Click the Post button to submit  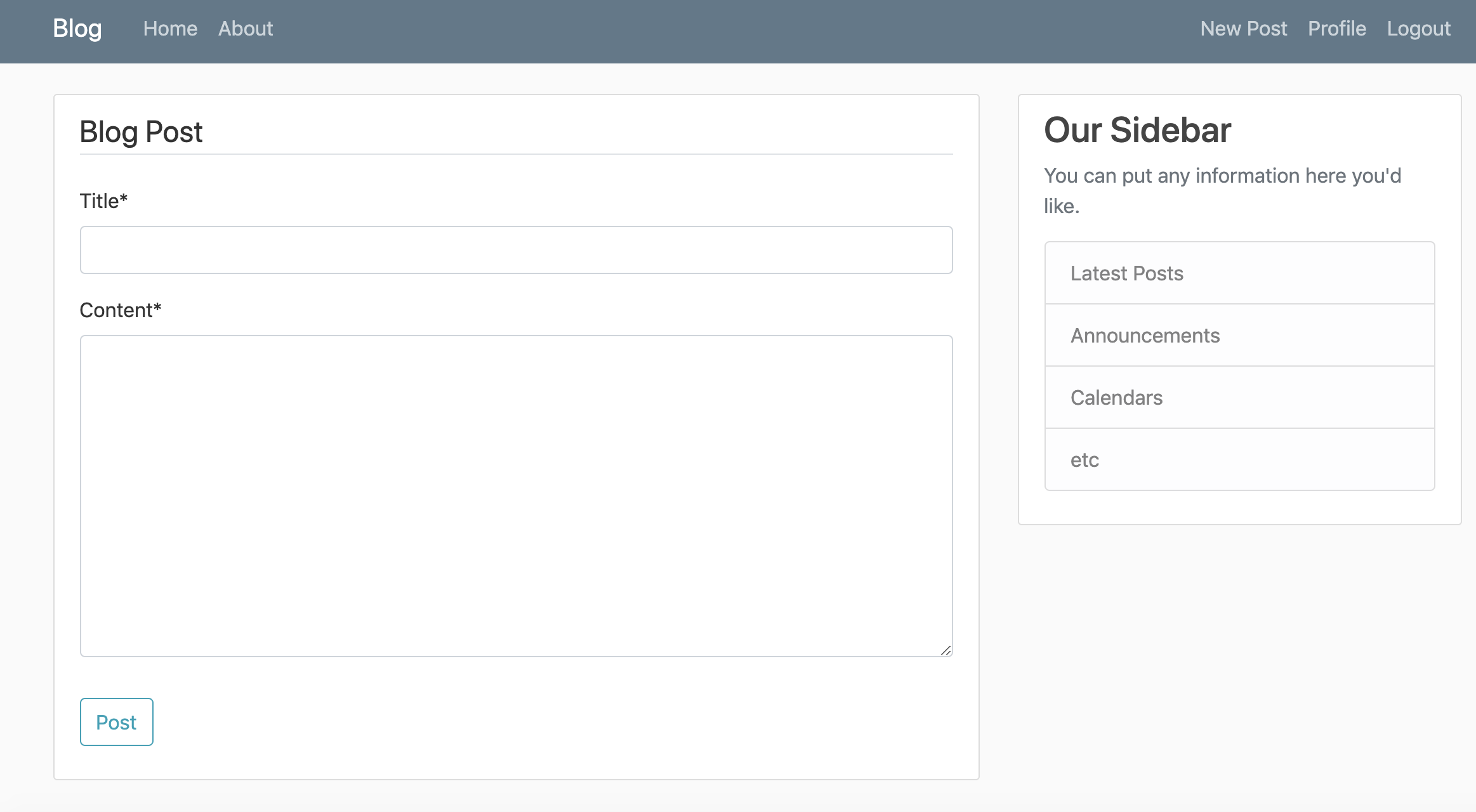[x=116, y=721]
